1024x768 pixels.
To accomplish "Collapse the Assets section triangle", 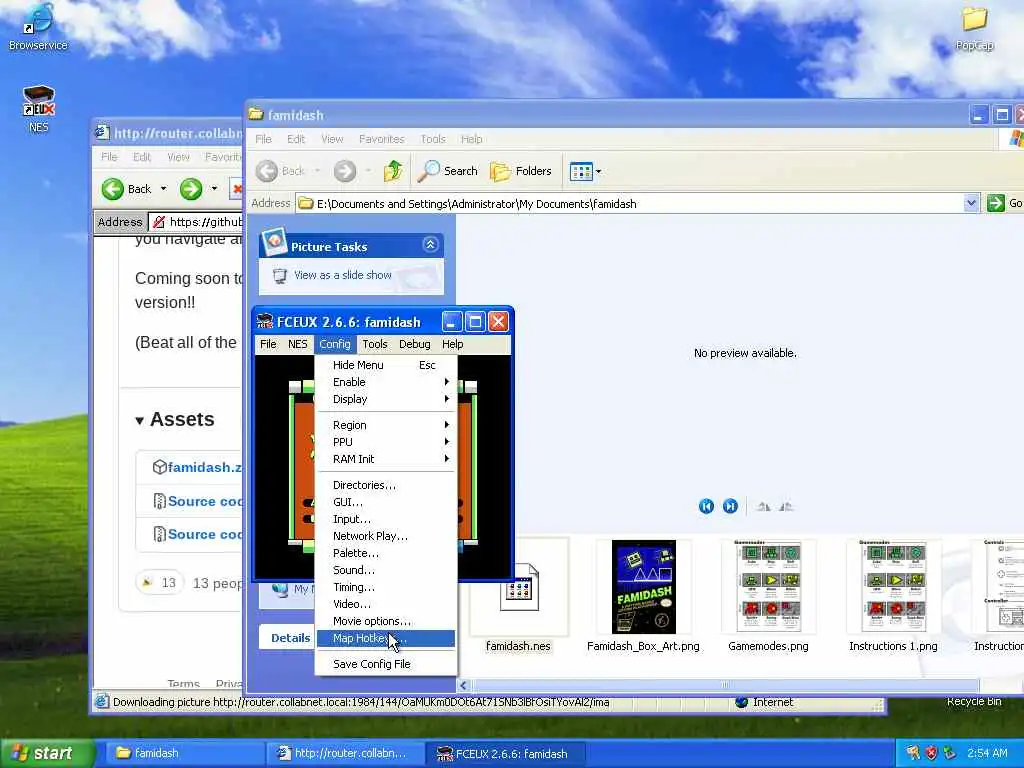I will coord(139,421).
